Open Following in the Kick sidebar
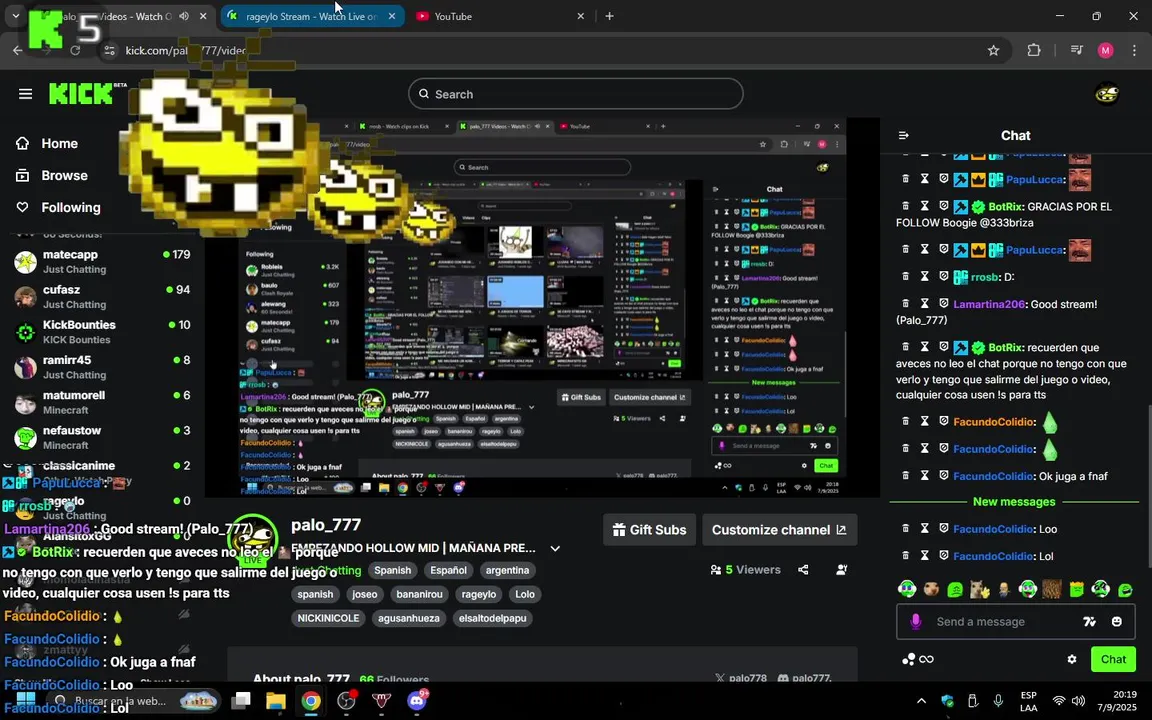This screenshot has height=720, width=1152. click(58, 207)
